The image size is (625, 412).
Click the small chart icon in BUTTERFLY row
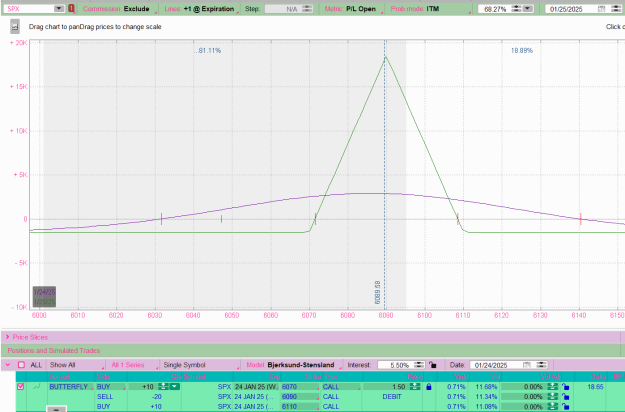37,386
